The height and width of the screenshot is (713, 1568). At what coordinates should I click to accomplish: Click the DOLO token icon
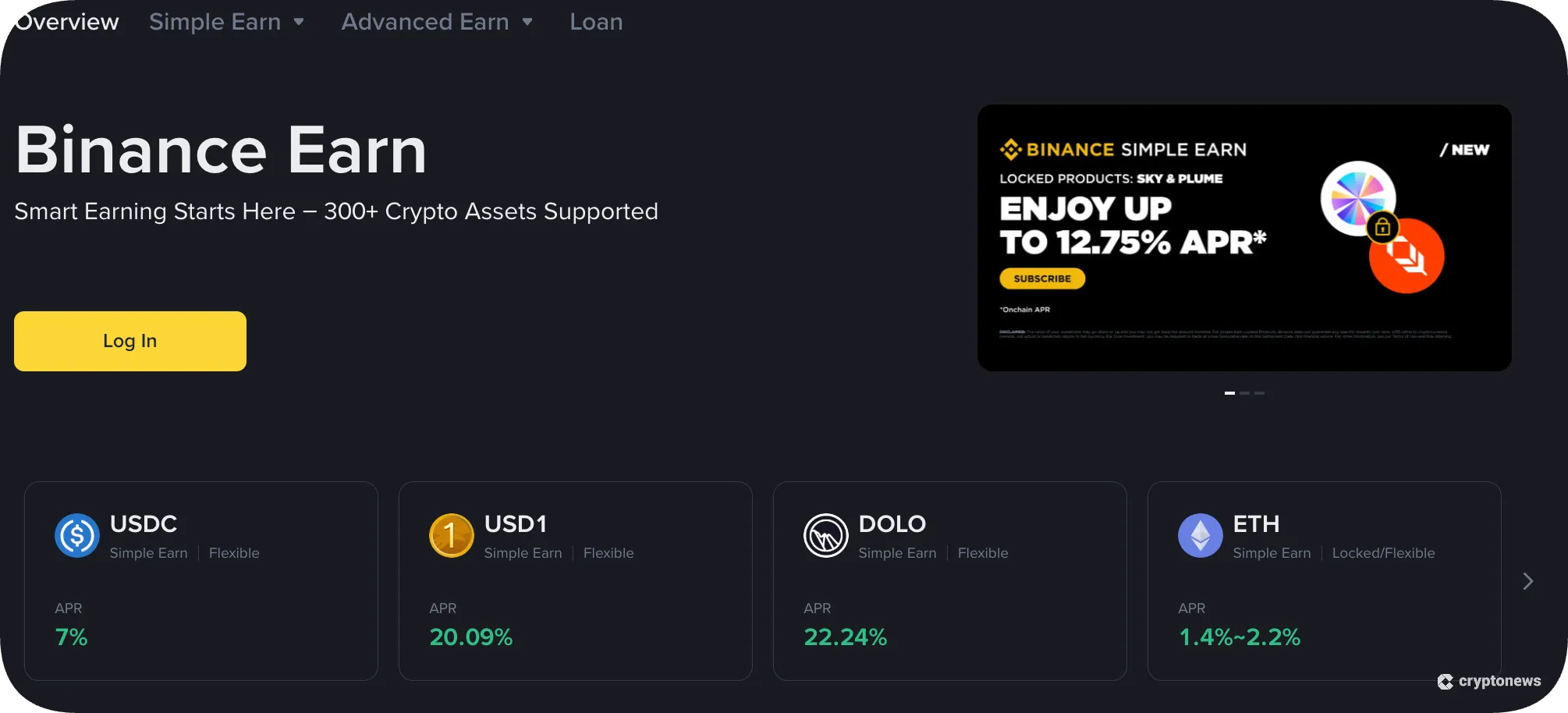tap(825, 536)
